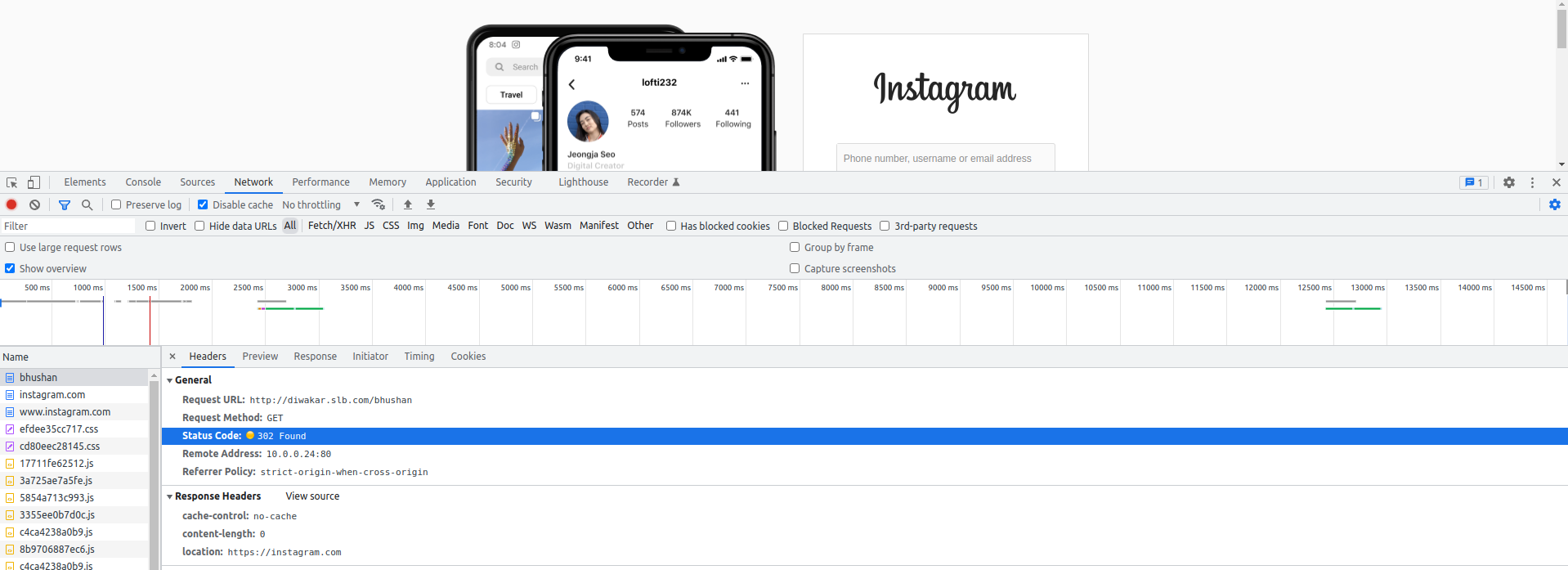Select the inspect element picker icon
The height and width of the screenshot is (570, 1568).
(11, 182)
